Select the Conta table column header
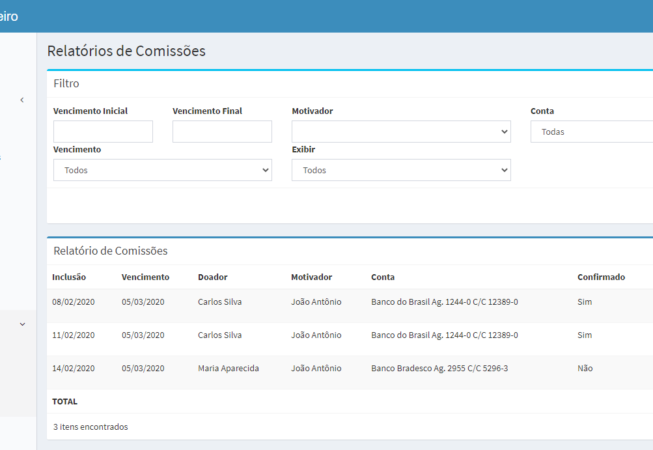Image resolution: width=653 pixels, height=450 pixels. coord(383,277)
